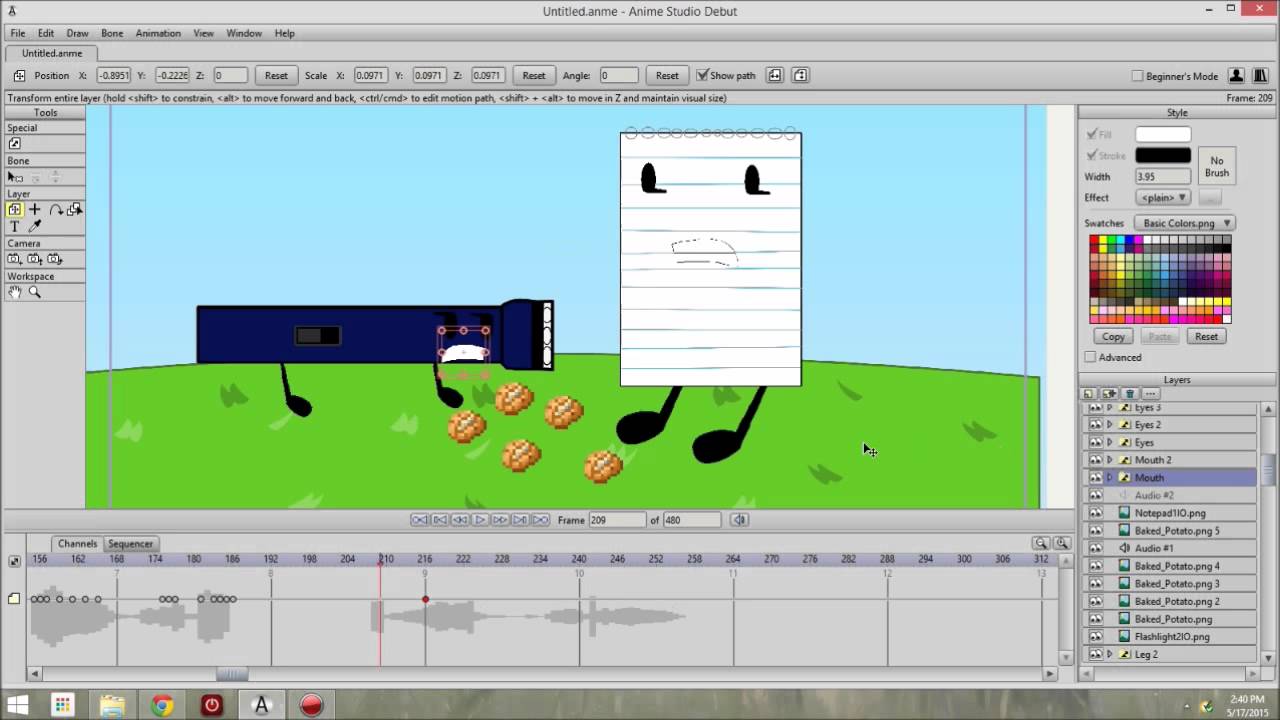
Task: Switch to the Channels tab
Action: pos(77,543)
